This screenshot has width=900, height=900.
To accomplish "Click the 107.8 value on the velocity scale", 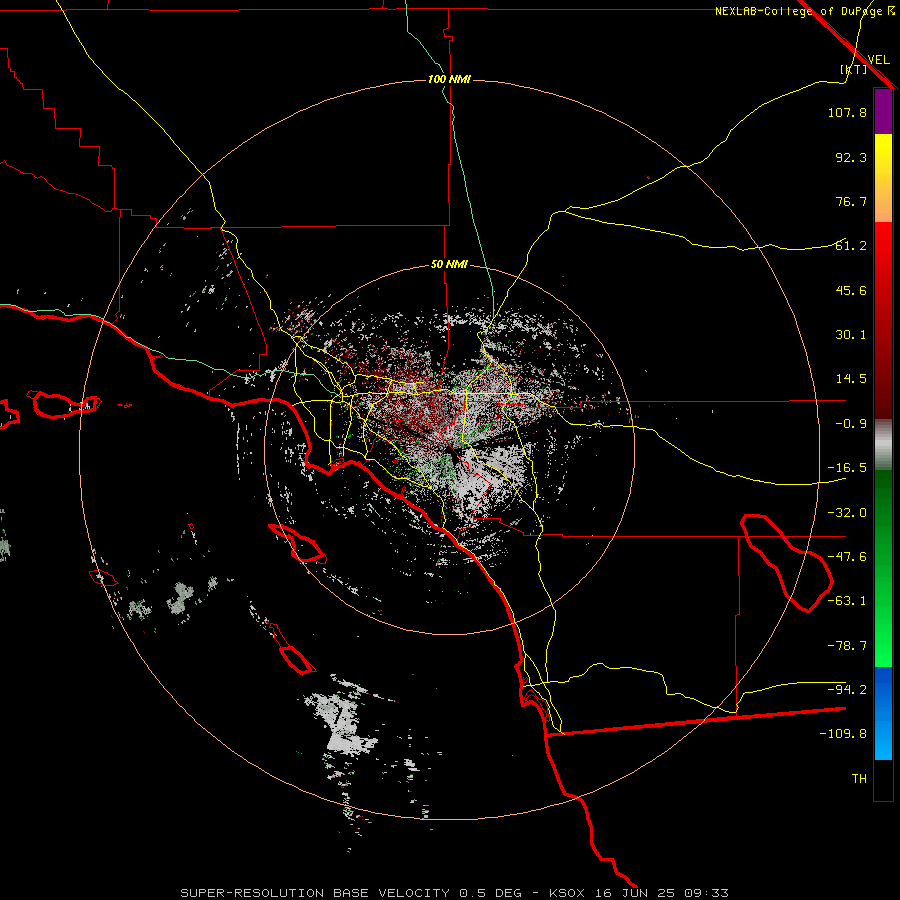I will tap(847, 112).
